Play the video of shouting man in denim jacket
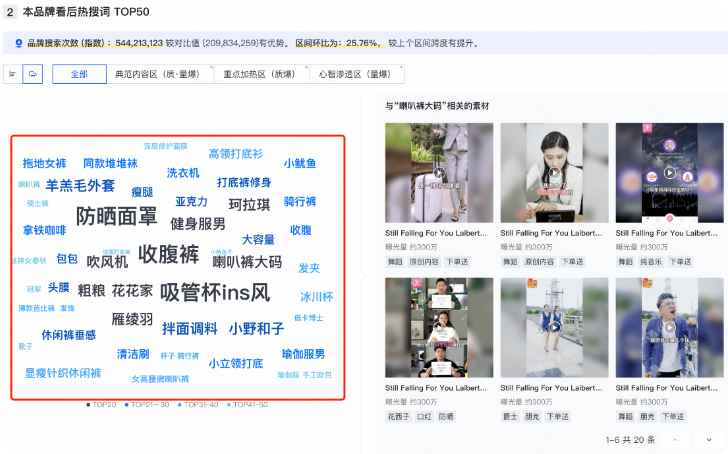The image size is (728, 454). (670, 328)
